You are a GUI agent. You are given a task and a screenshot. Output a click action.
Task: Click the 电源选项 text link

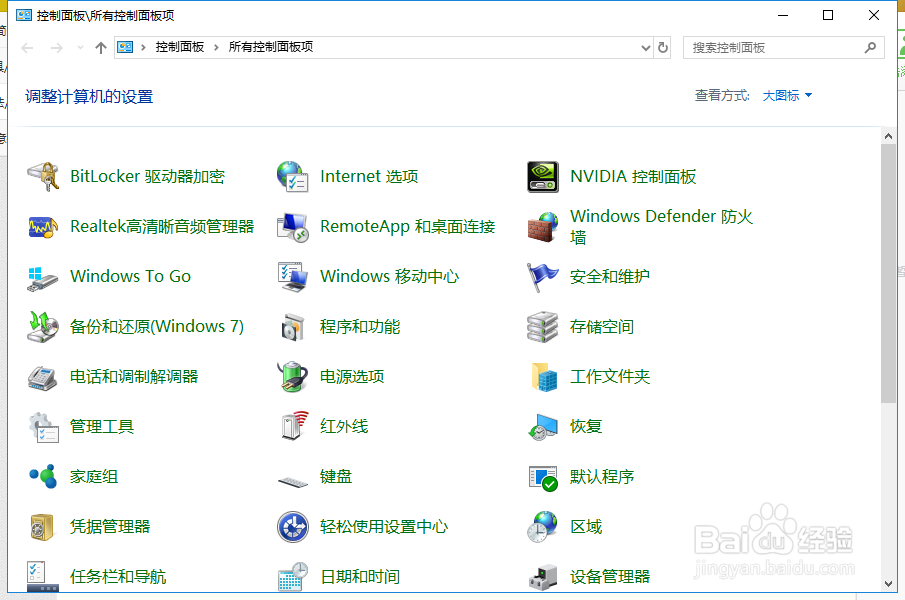(x=352, y=377)
